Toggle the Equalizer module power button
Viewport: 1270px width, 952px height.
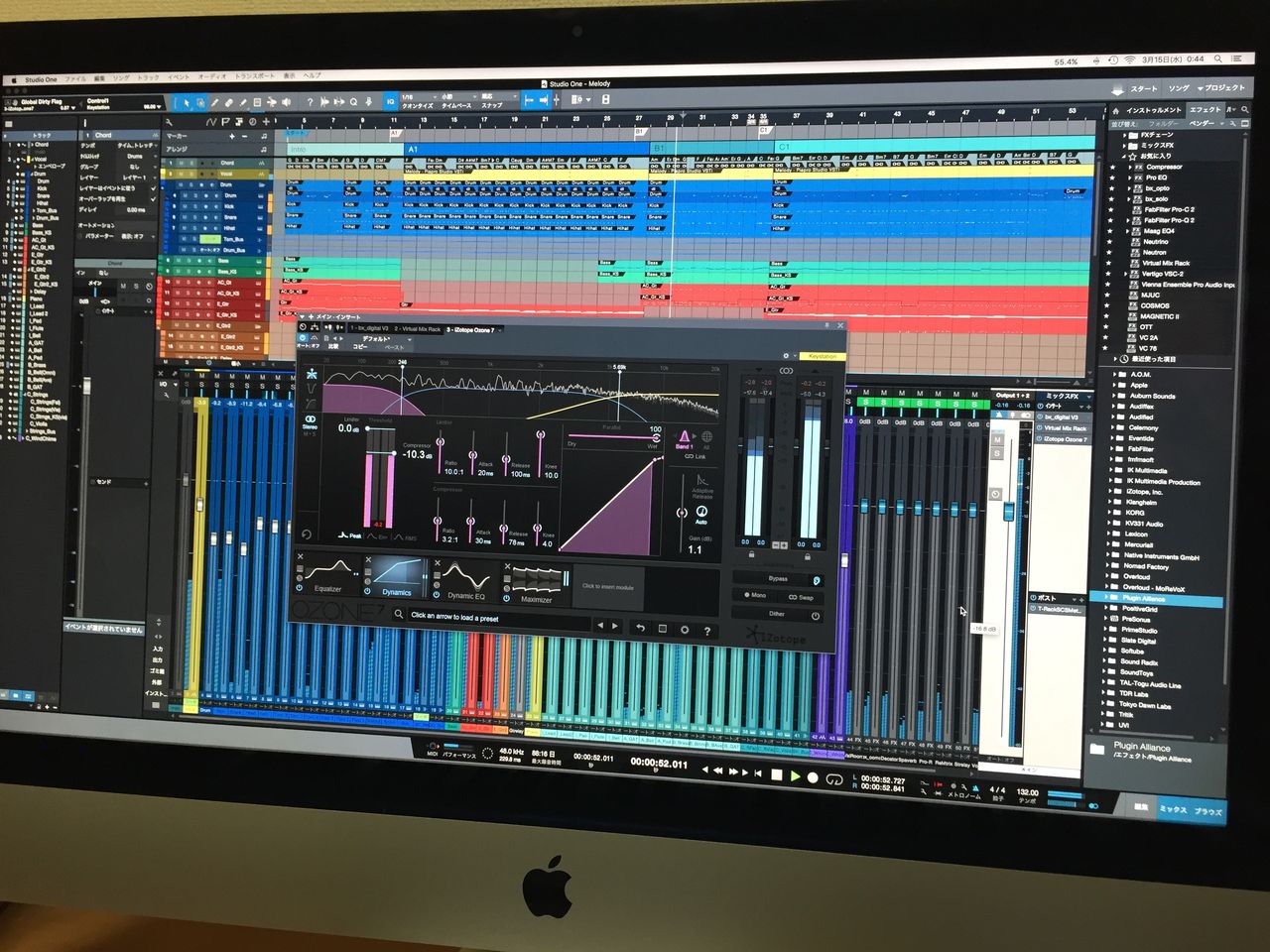(x=300, y=587)
